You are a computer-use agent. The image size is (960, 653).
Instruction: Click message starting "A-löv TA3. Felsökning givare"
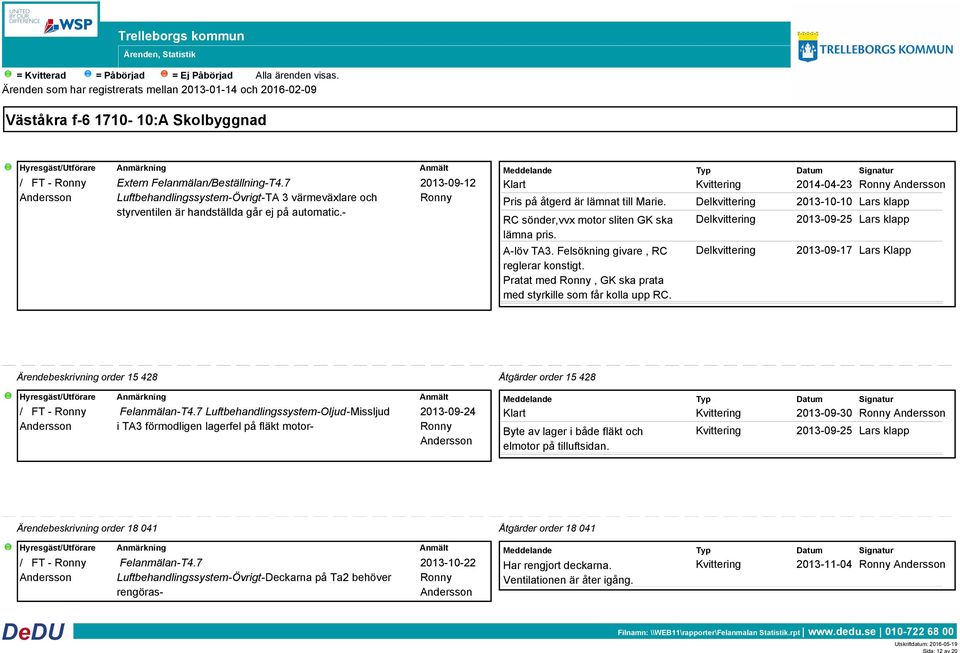click(587, 273)
